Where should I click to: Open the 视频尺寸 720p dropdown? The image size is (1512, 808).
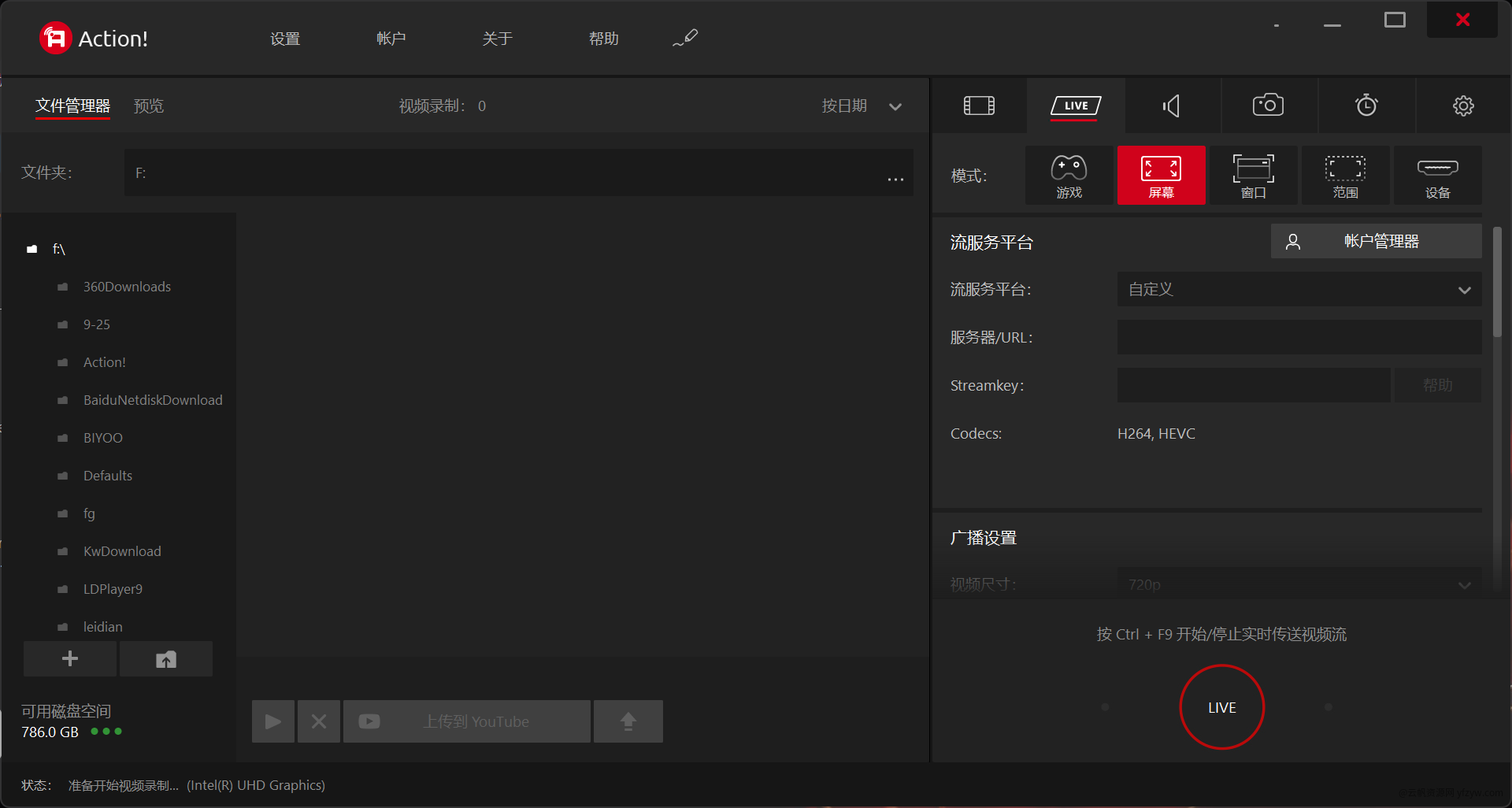coord(1299,584)
